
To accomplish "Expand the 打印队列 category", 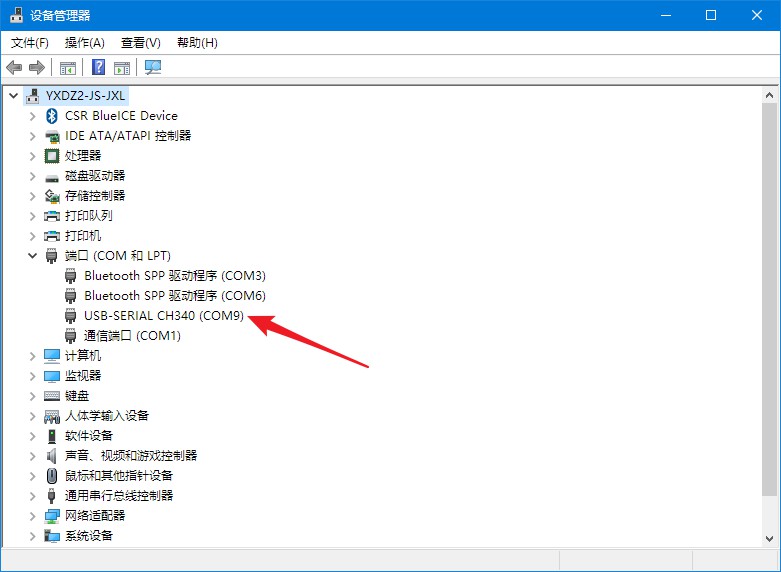I will (33, 216).
